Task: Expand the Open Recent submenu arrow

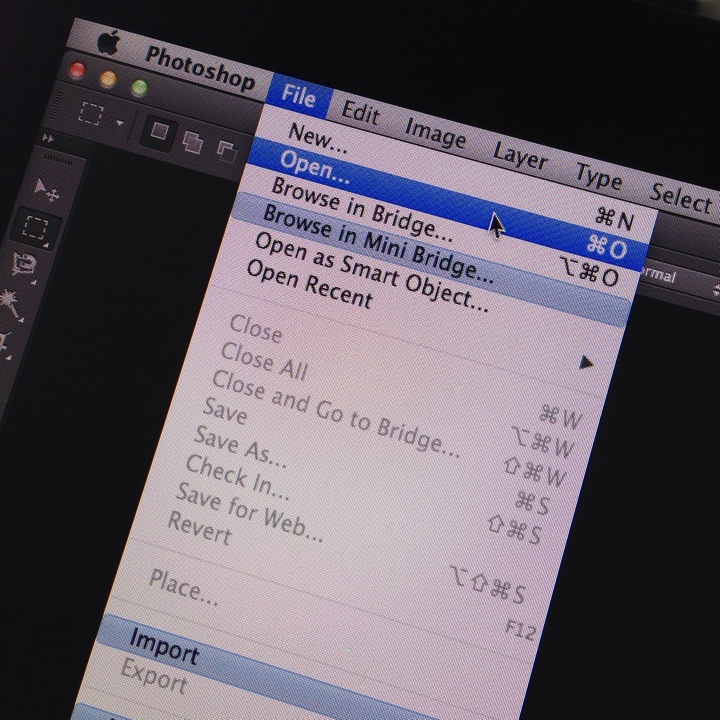Action: pyautogui.click(x=587, y=362)
